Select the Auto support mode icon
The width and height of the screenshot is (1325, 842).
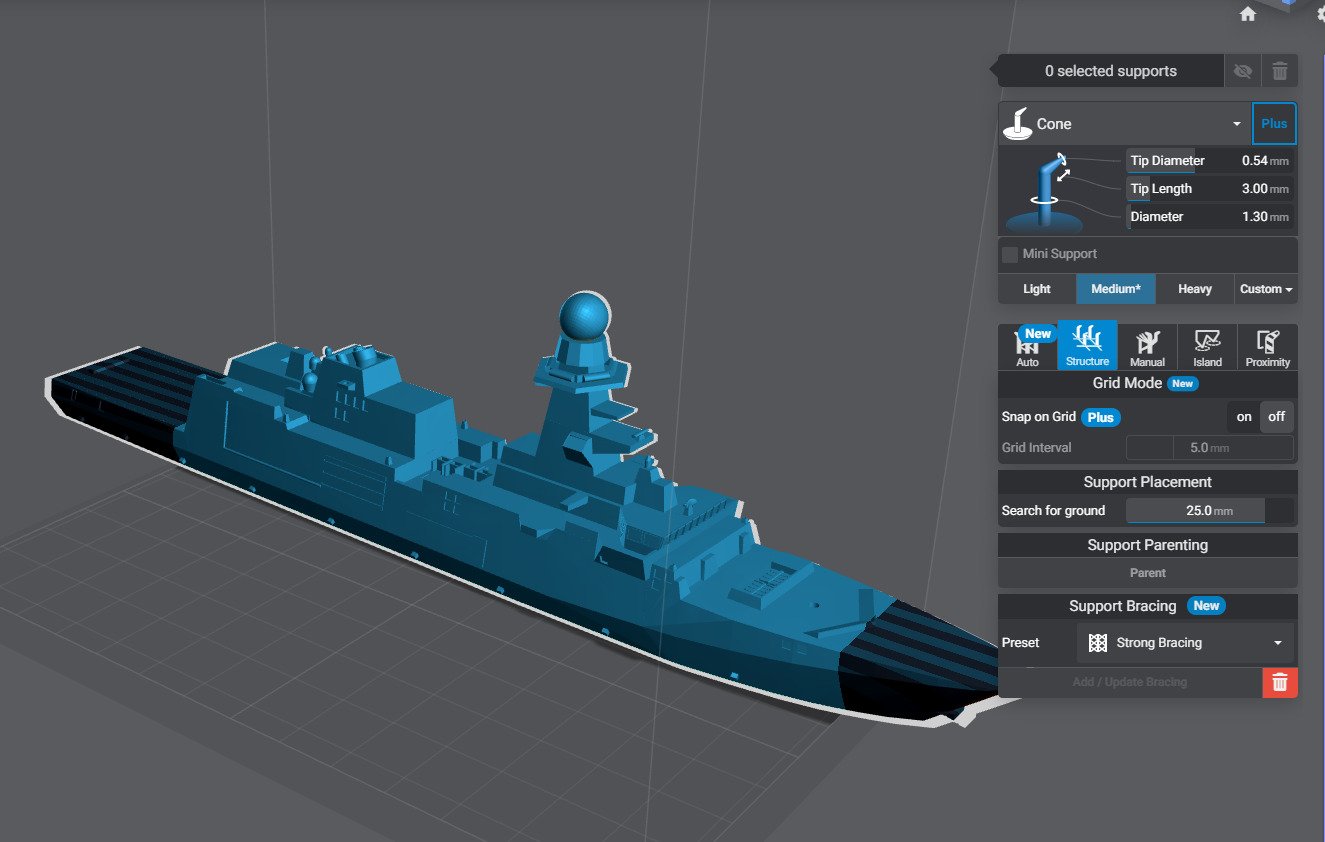point(1027,347)
